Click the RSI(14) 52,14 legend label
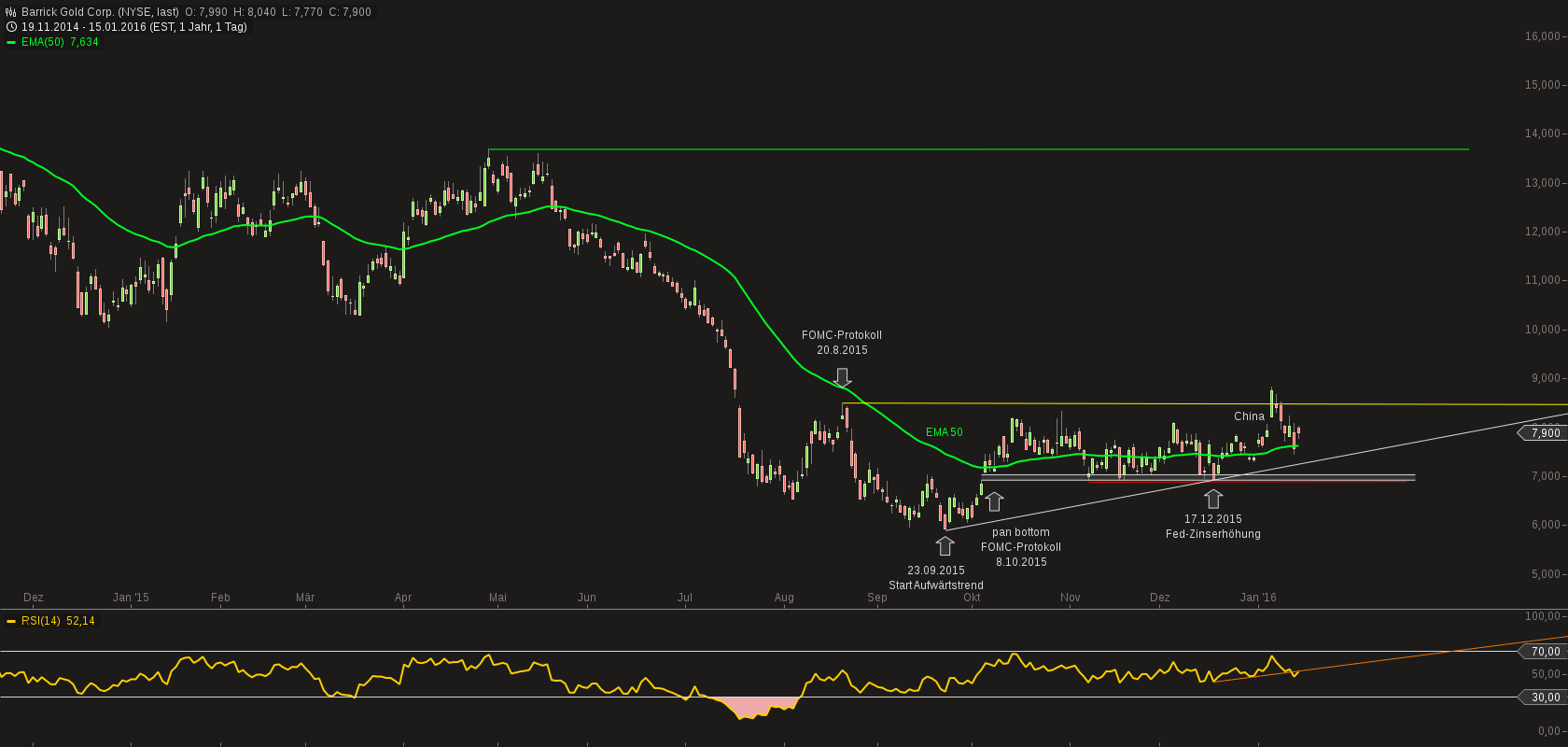1568x747 pixels. 58,621
